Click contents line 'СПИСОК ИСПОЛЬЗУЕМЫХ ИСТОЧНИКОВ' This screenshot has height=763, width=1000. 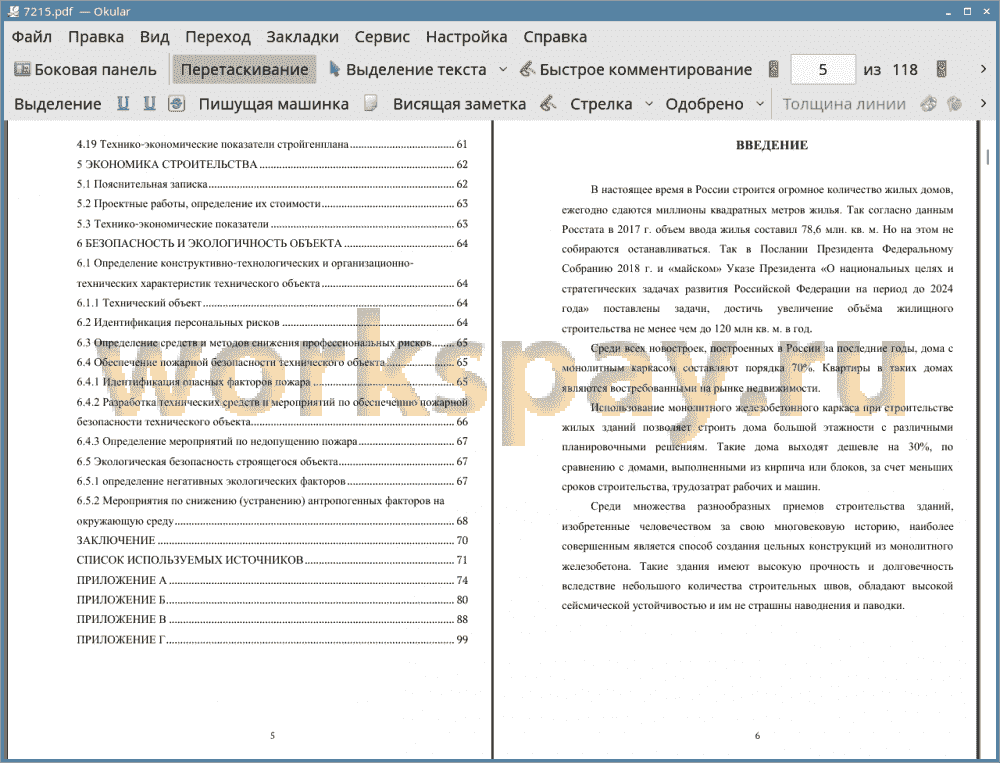point(272,560)
